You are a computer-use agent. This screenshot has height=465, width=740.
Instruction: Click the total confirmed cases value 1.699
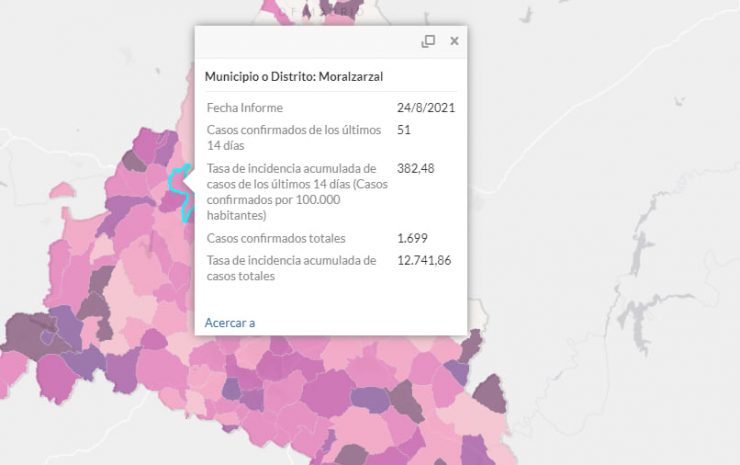pyautogui.click(x=412, y=238)
